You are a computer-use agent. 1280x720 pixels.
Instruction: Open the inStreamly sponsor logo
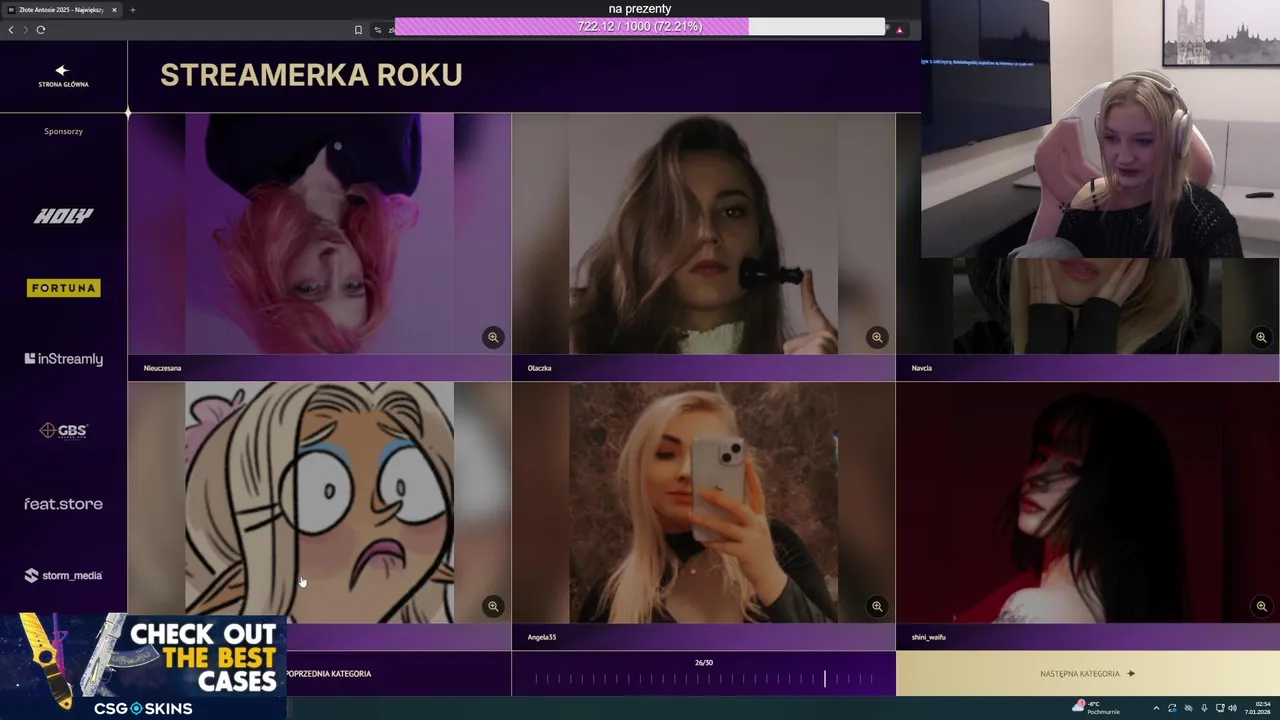pos(63,359)
